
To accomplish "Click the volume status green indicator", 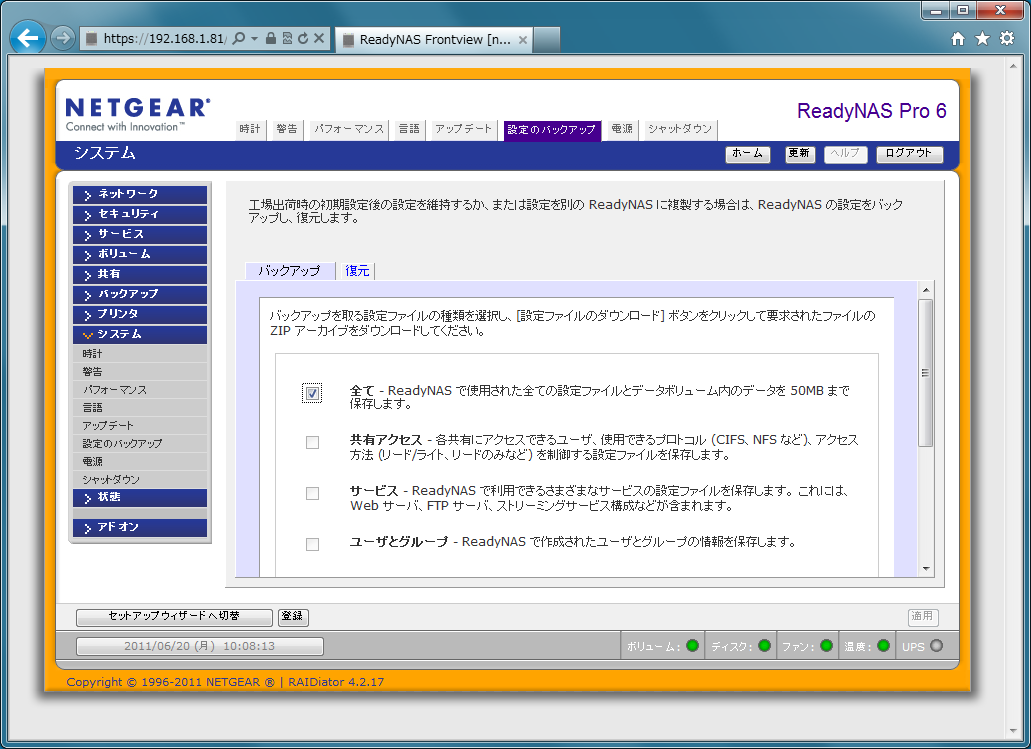I will coord(692,646).
